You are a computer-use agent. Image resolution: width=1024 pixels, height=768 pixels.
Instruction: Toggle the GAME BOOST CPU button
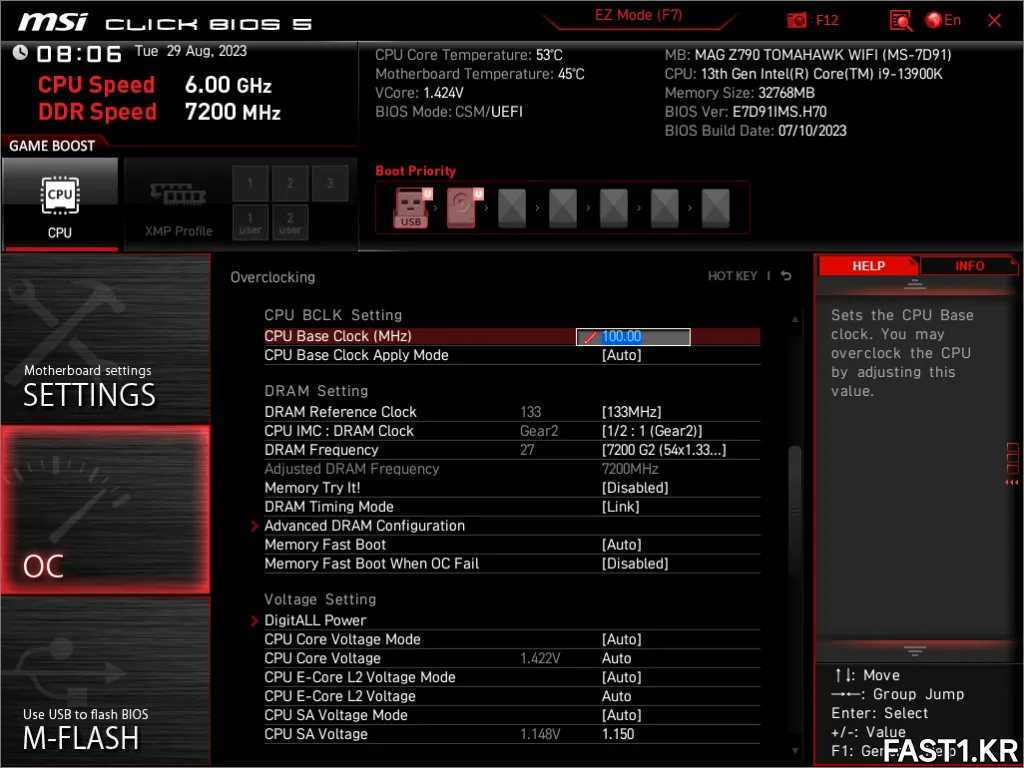point(60,204)
